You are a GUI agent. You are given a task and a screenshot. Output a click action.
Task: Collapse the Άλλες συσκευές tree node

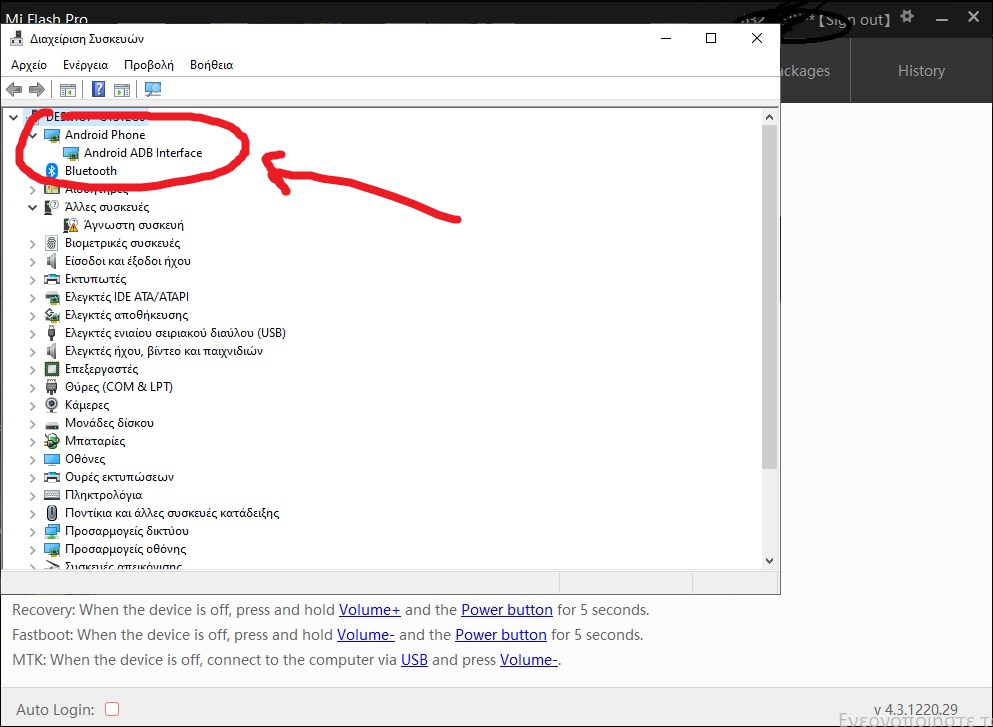(x=33, y=207)
